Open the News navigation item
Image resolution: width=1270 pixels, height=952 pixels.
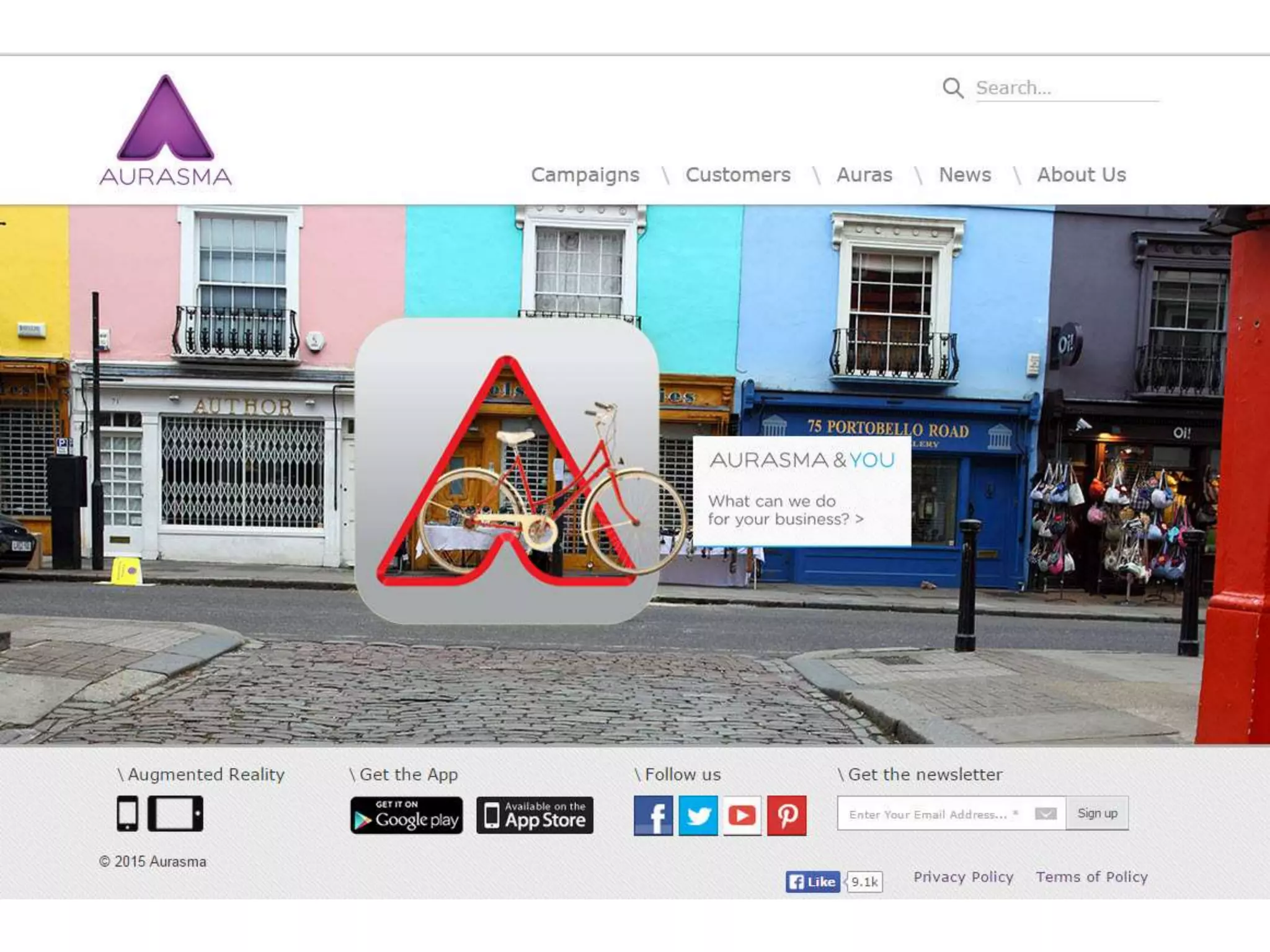coord(965,175)
